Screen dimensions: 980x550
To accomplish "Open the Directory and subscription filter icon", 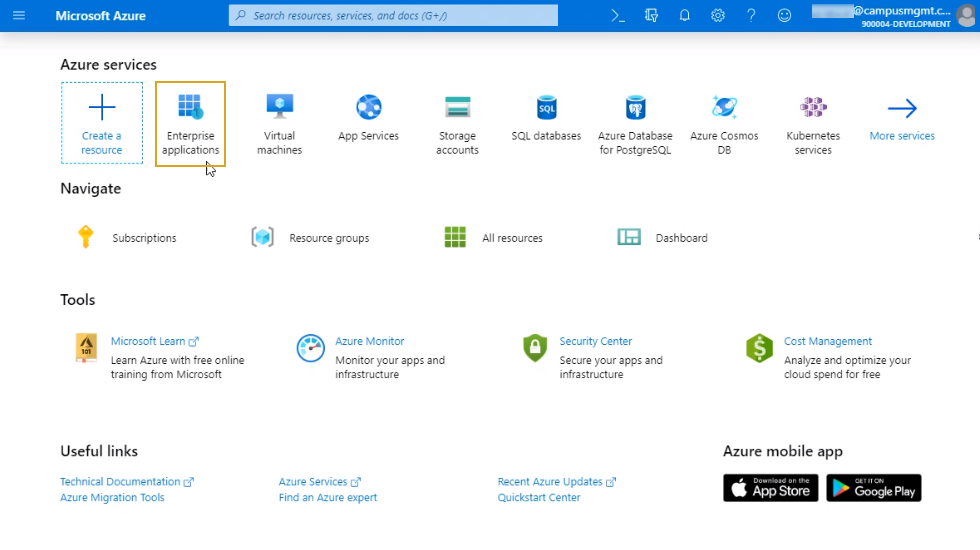I will click(652, 16).
